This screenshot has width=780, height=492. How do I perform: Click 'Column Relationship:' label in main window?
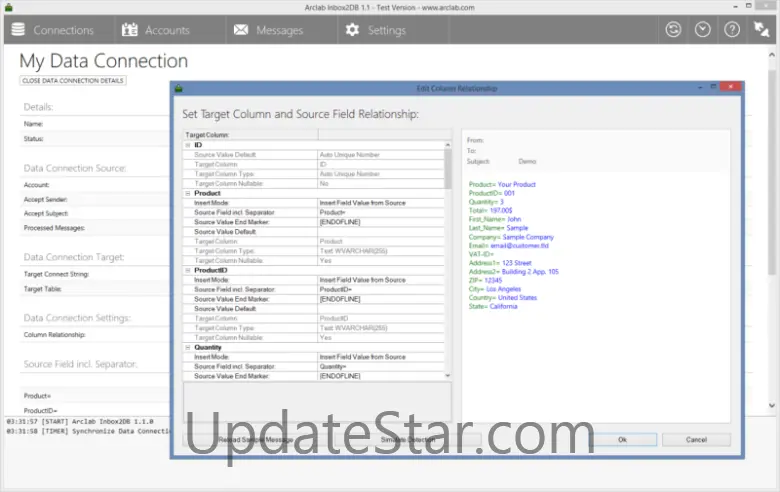point(54,335)
